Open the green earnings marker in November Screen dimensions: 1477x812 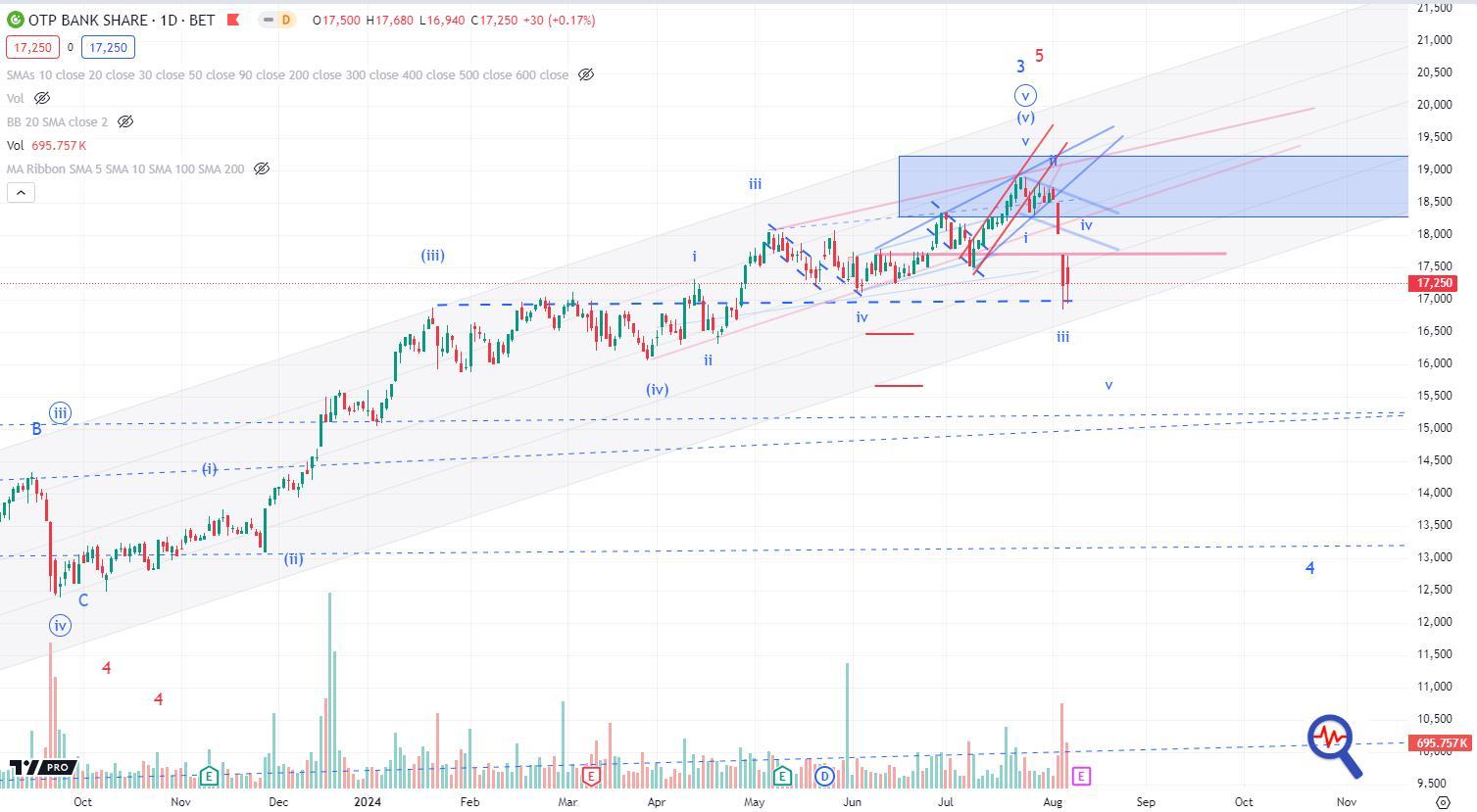coord(209,776)
